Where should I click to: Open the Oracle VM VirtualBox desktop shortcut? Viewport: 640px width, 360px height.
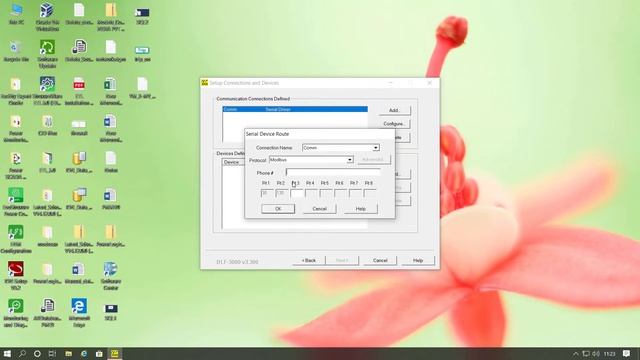pos(47,16)
